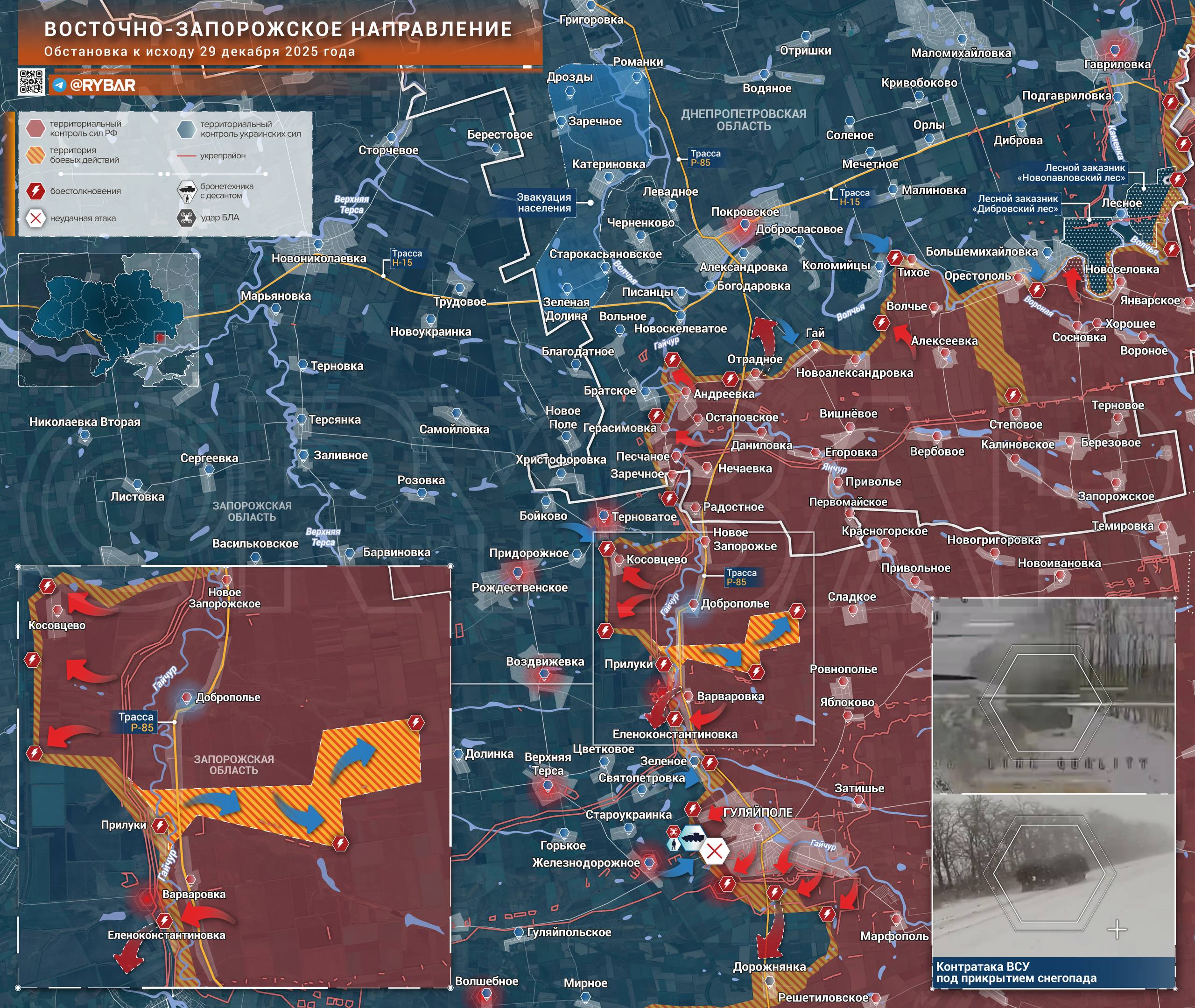Click the clash marker at Тихое

[894, 258]
